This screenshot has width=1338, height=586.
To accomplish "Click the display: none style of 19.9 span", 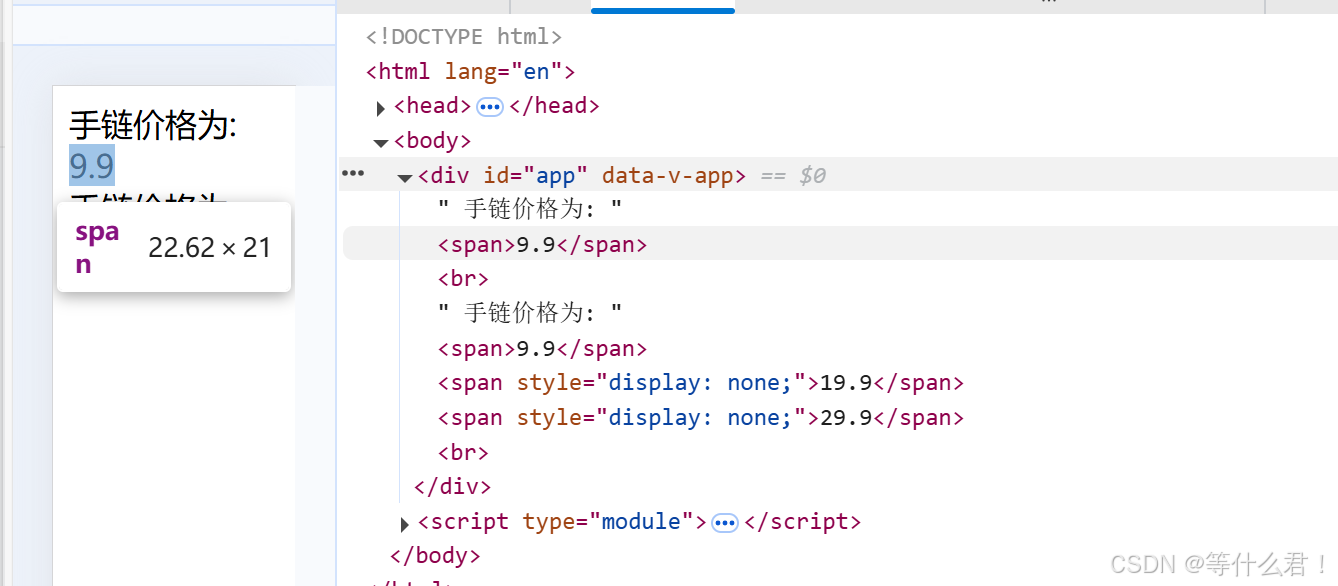I will 700,383.
